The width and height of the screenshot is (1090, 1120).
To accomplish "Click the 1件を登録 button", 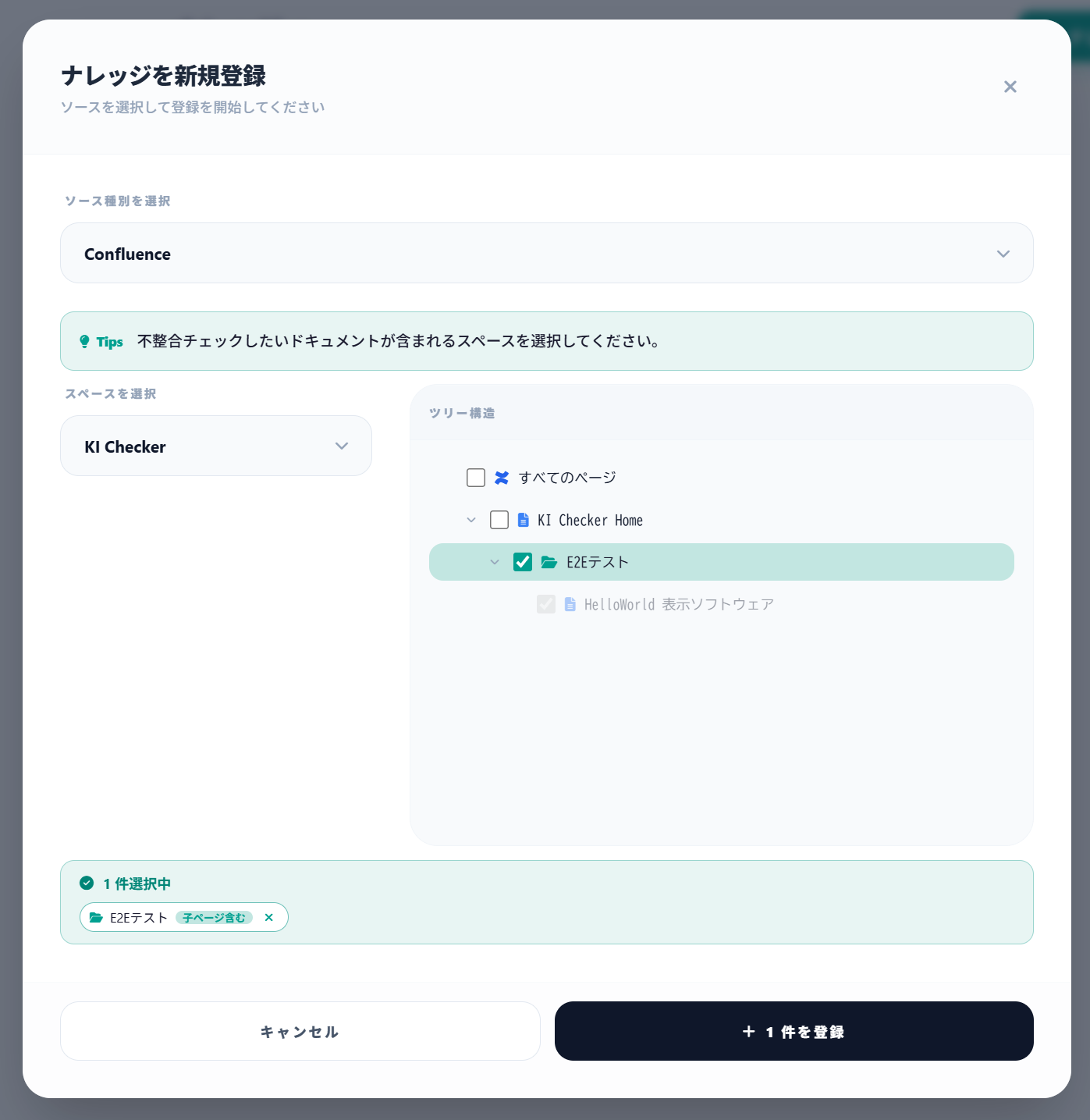I will (x=794, y=1031).
